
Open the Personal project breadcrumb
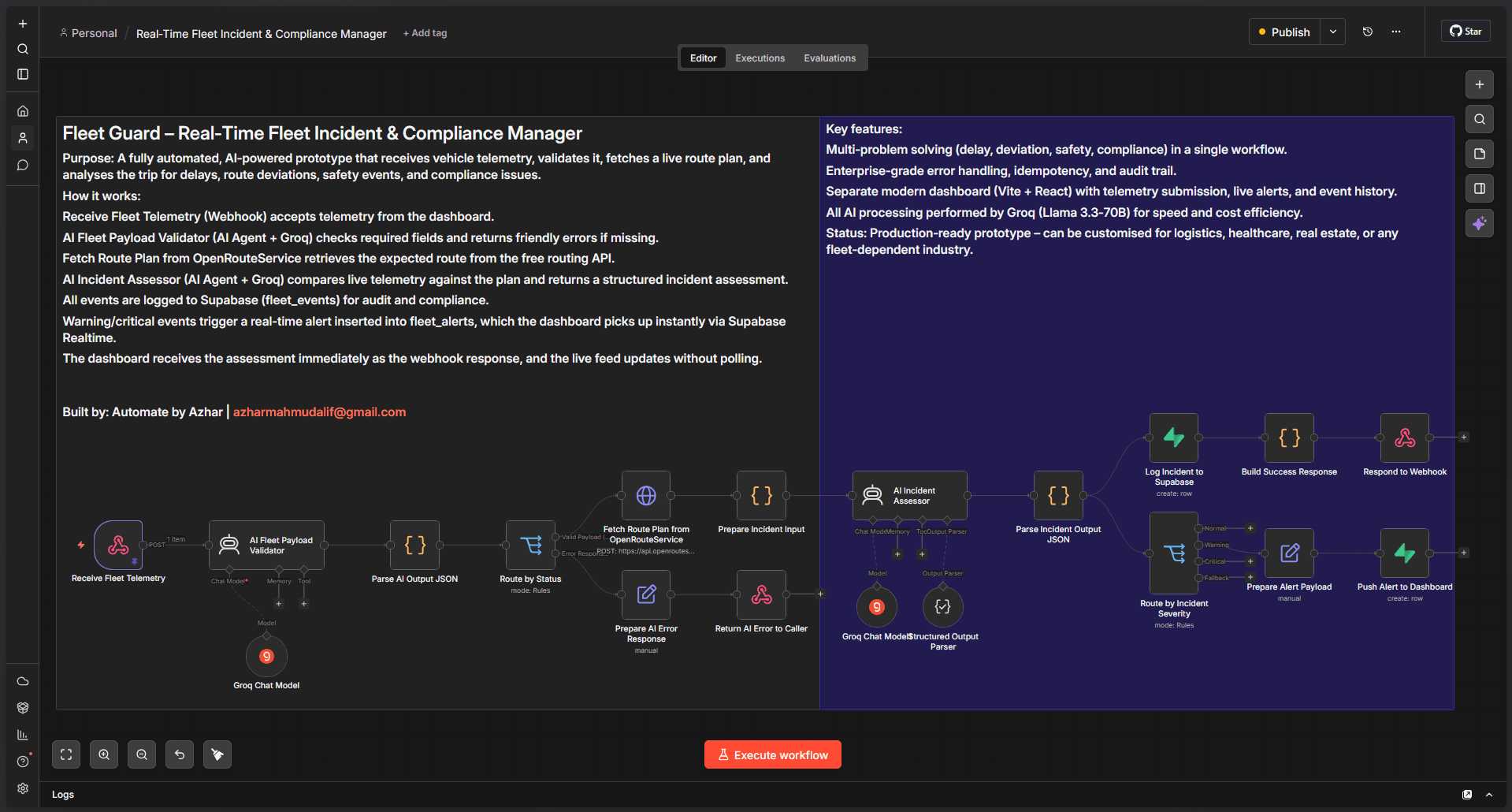[x=88, y=33]
